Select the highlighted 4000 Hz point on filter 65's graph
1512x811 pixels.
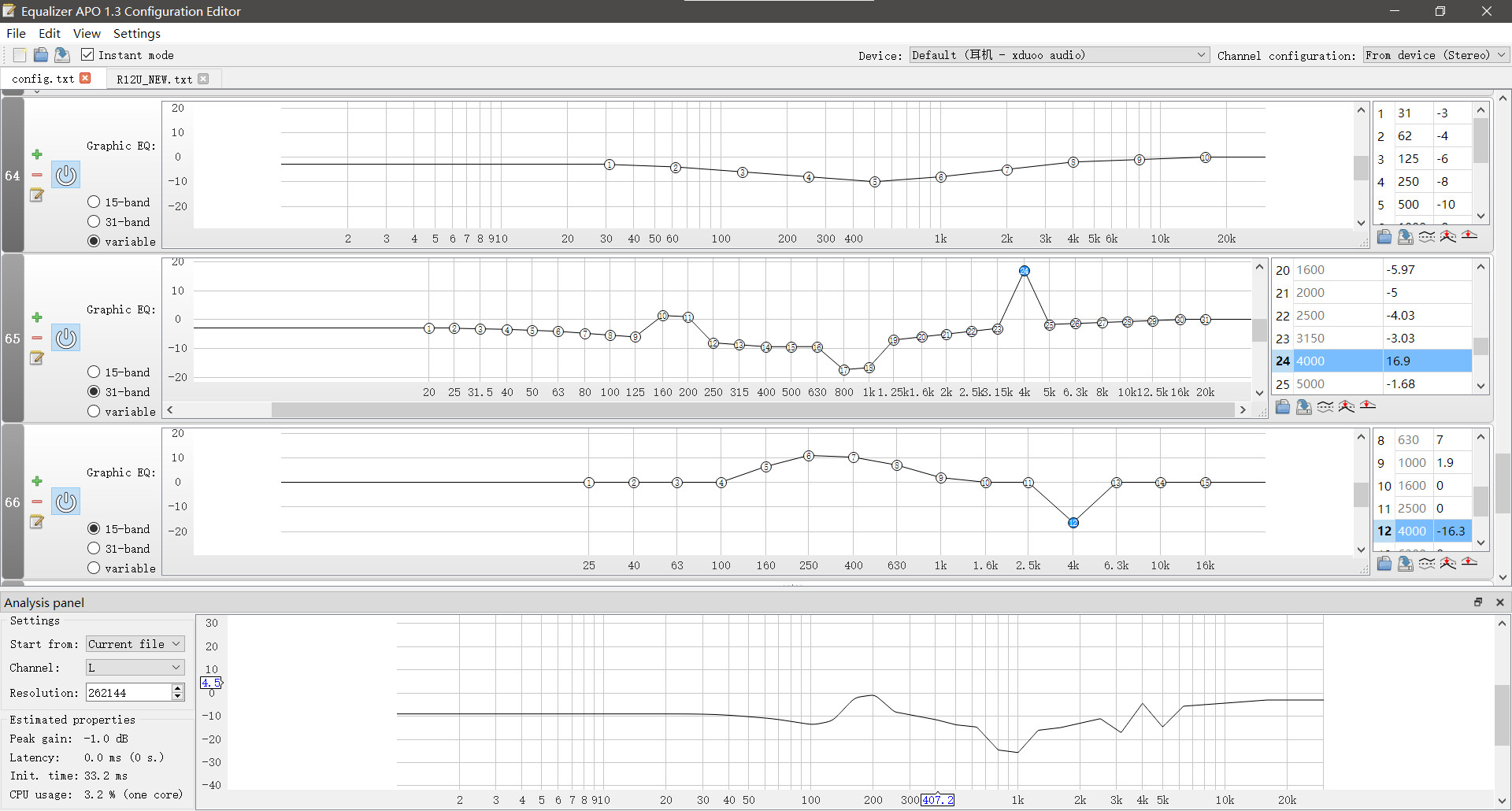(x=1024, y=271)
